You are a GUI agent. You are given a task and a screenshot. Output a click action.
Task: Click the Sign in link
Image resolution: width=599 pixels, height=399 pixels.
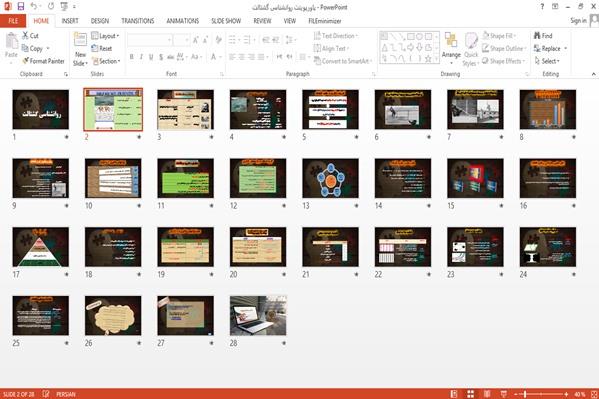[x=578, y=21]
